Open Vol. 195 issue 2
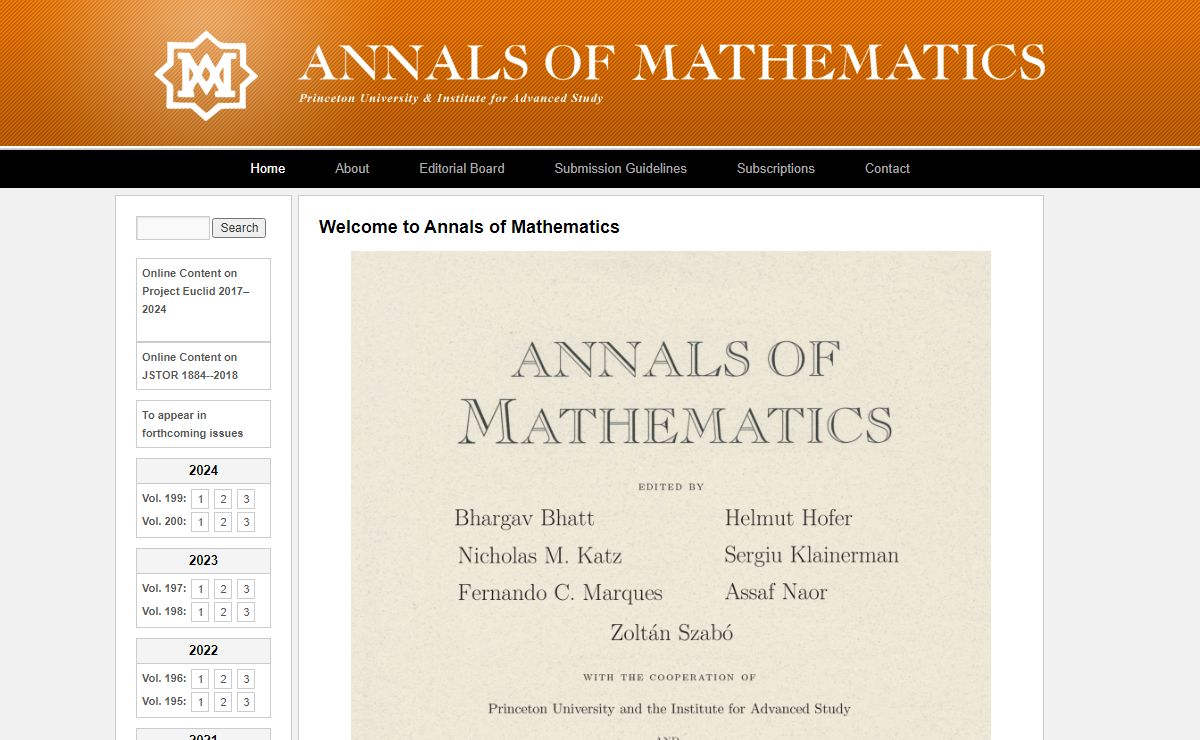Viewport: 1200px width, 740px height. pos(223,702)
